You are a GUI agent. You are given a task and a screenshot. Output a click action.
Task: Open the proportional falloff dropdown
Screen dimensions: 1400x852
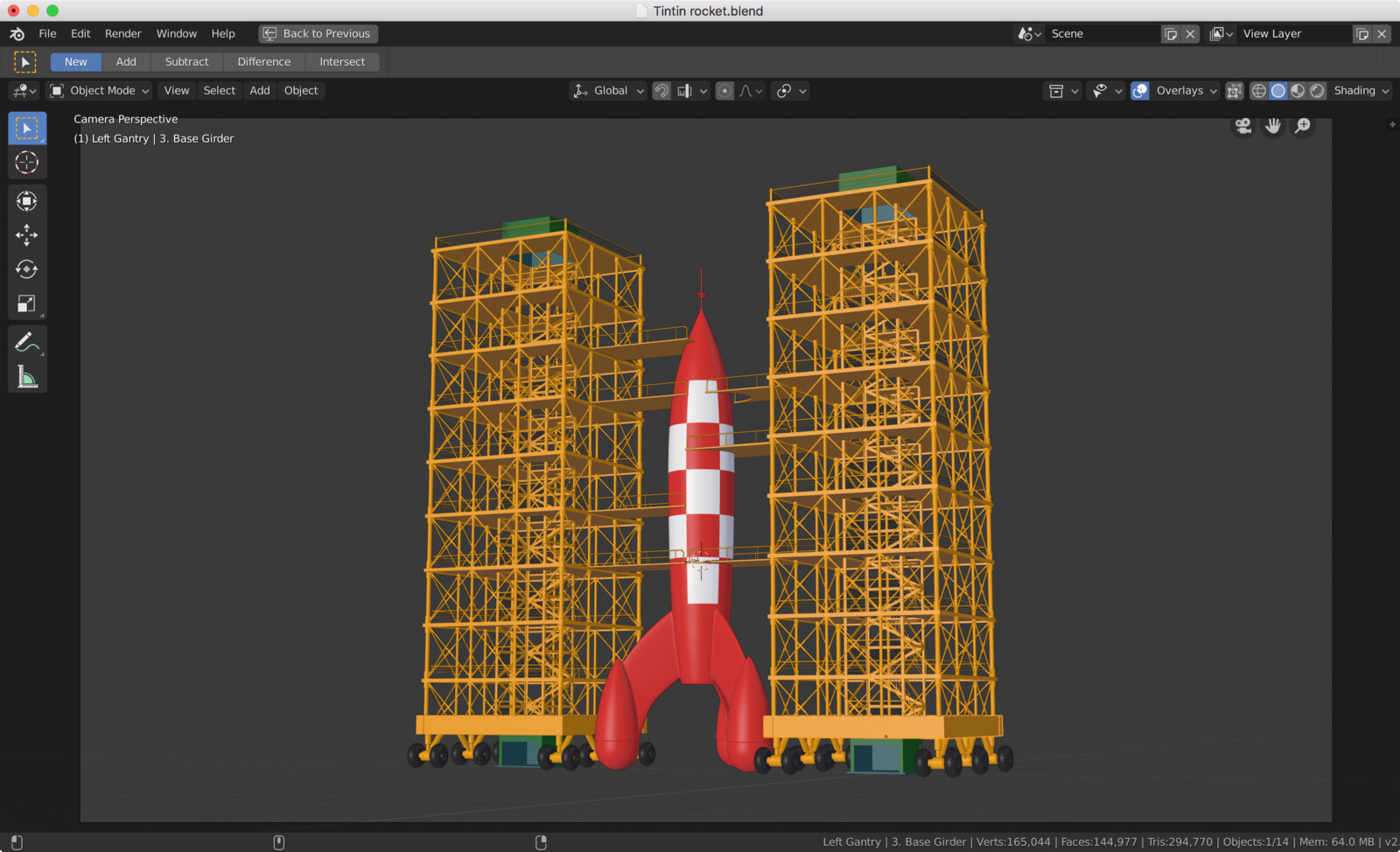751,91
